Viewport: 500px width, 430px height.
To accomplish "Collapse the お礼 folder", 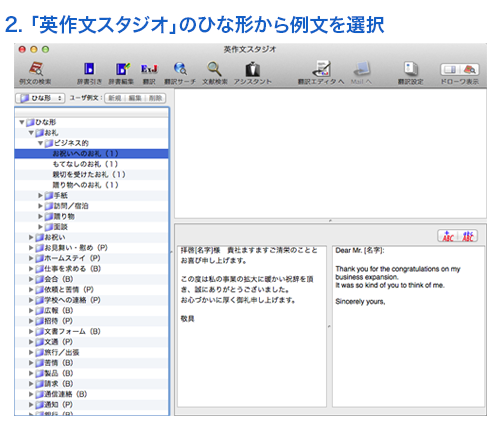I will [x=31, y=133].
